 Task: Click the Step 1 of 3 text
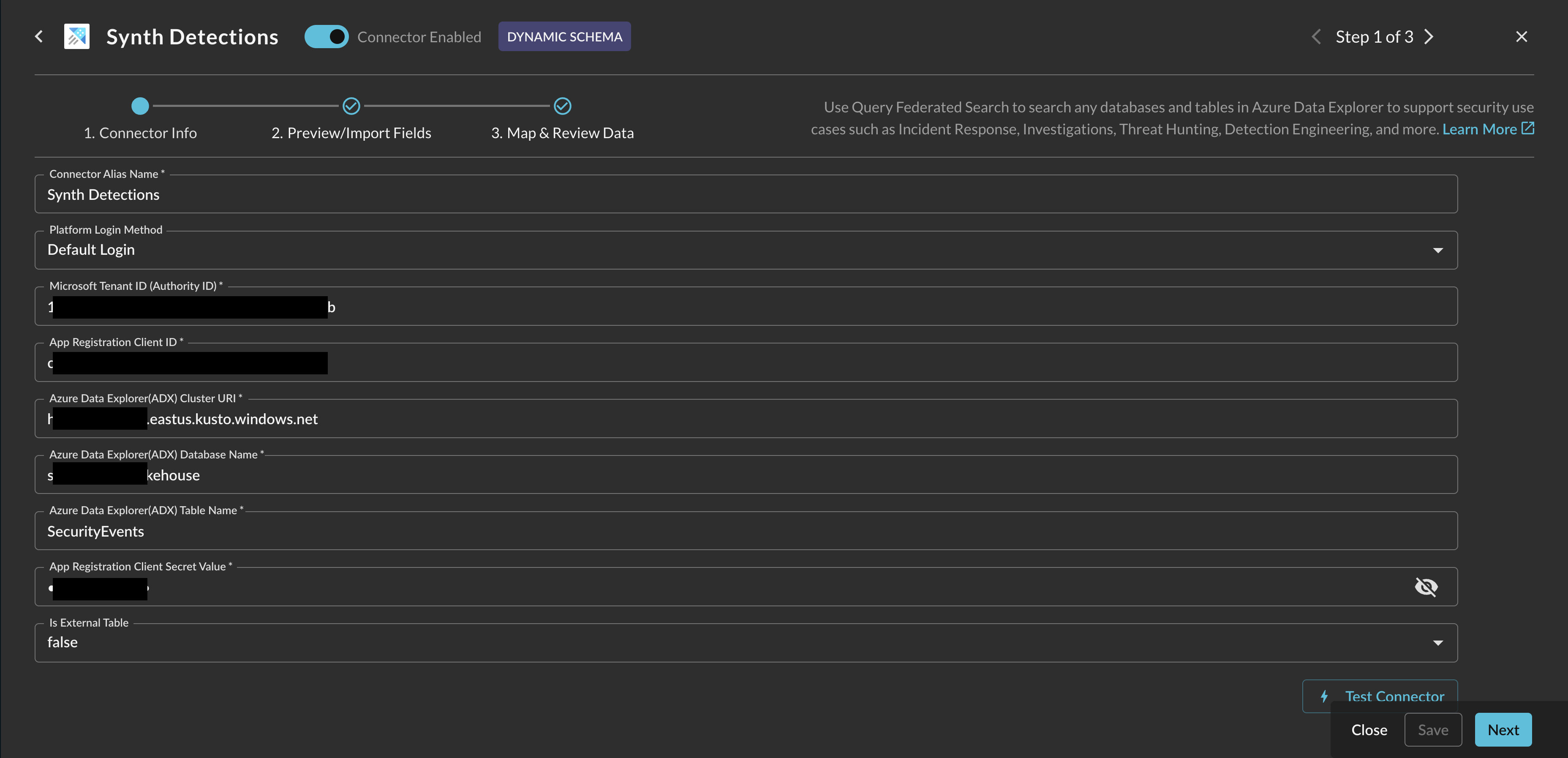click(x=1375, y=36)
